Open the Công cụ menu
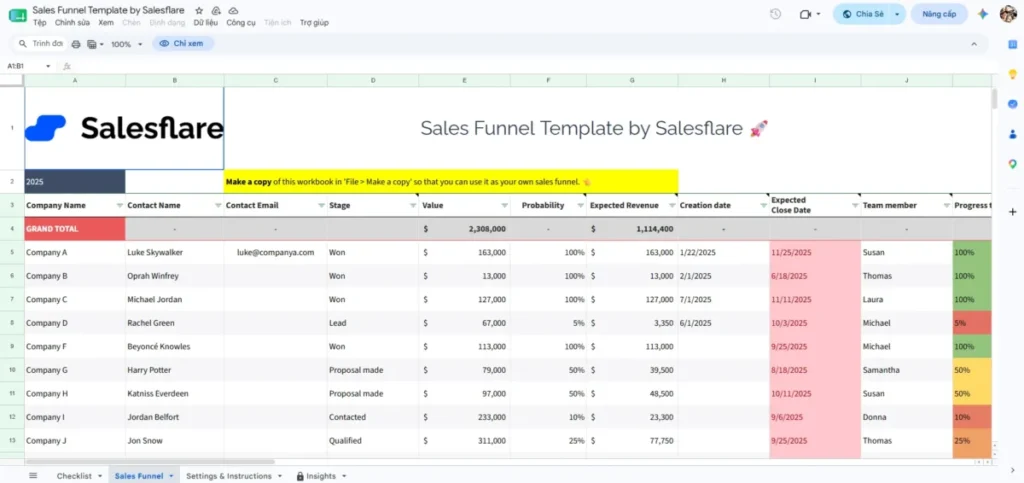The height and width of the screenshot is (483, 1024). (x=241, y=22)
